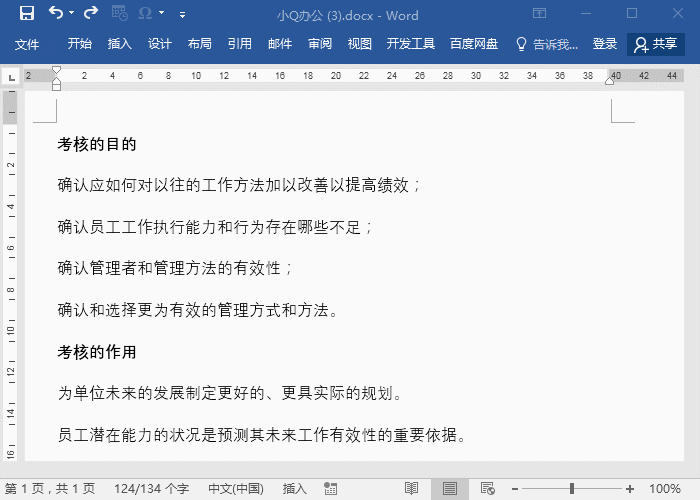Open Customize Quick Access Toolbar dropdown

pyautogui.click(x=182, y=15)
